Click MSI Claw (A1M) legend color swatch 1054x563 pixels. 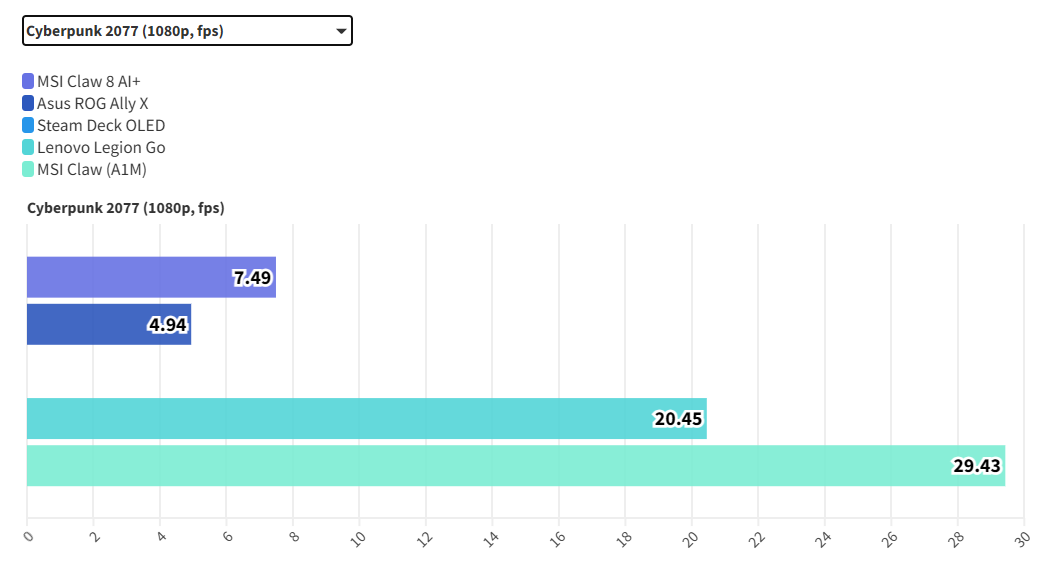click(x=28, y=169)
